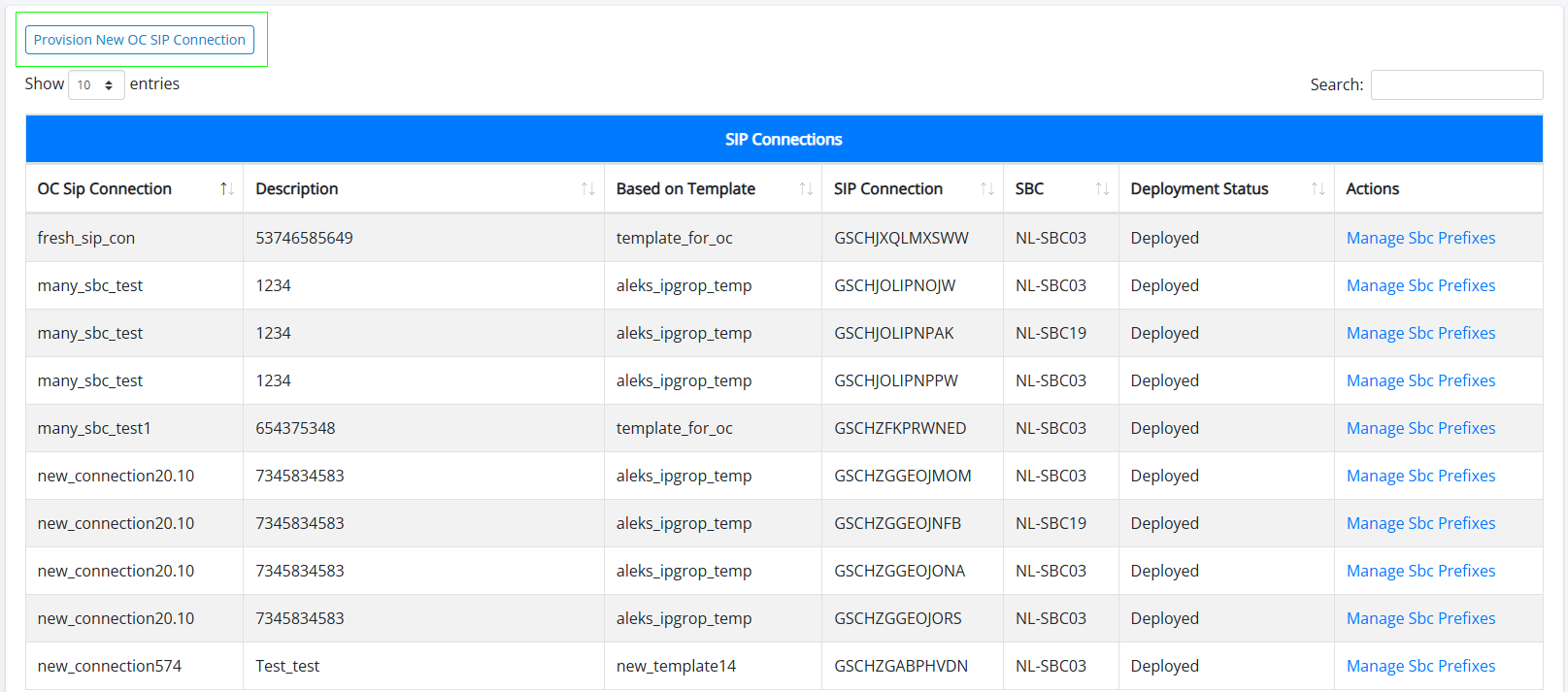The height and width of the screenshot is (692, 1568).
Task: Focus the Search input field
Action: [1455, 85]
